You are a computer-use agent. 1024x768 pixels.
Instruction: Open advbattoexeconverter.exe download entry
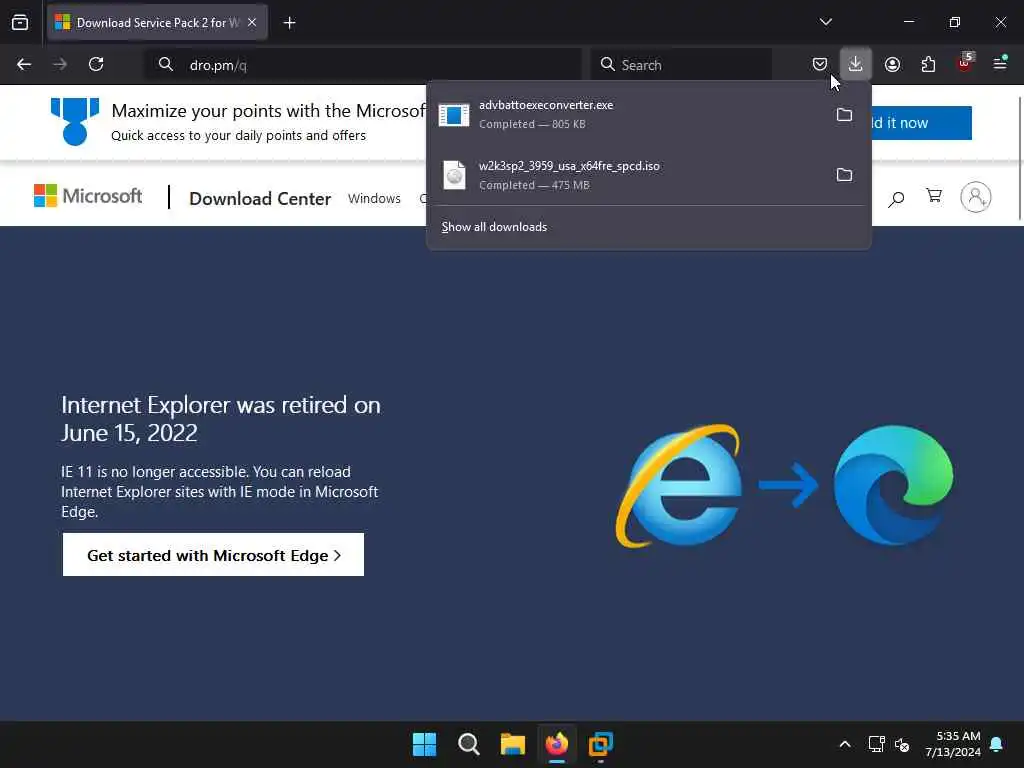coord(627,114)
